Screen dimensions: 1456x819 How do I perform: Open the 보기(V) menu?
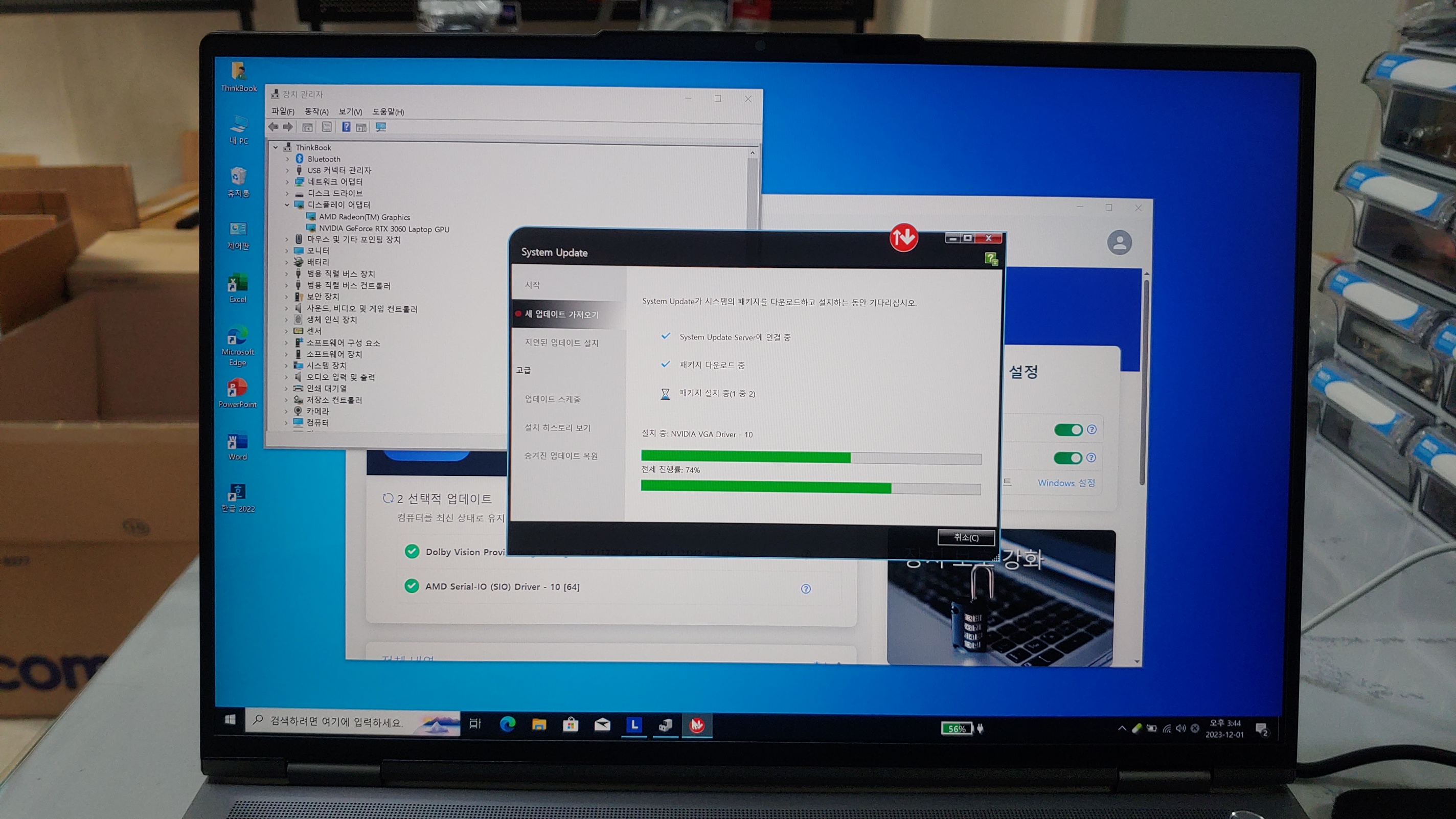pyautogui.click(x=350, y=111)
